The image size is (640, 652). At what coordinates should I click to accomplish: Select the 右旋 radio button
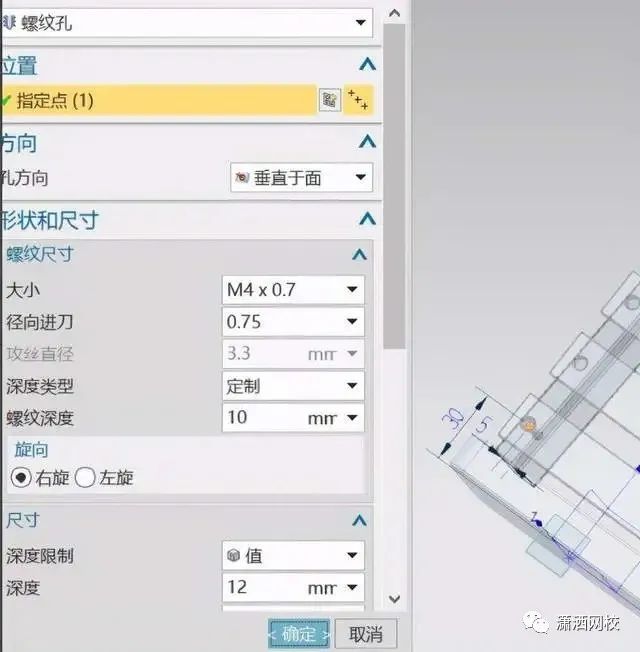click(21, 478)
